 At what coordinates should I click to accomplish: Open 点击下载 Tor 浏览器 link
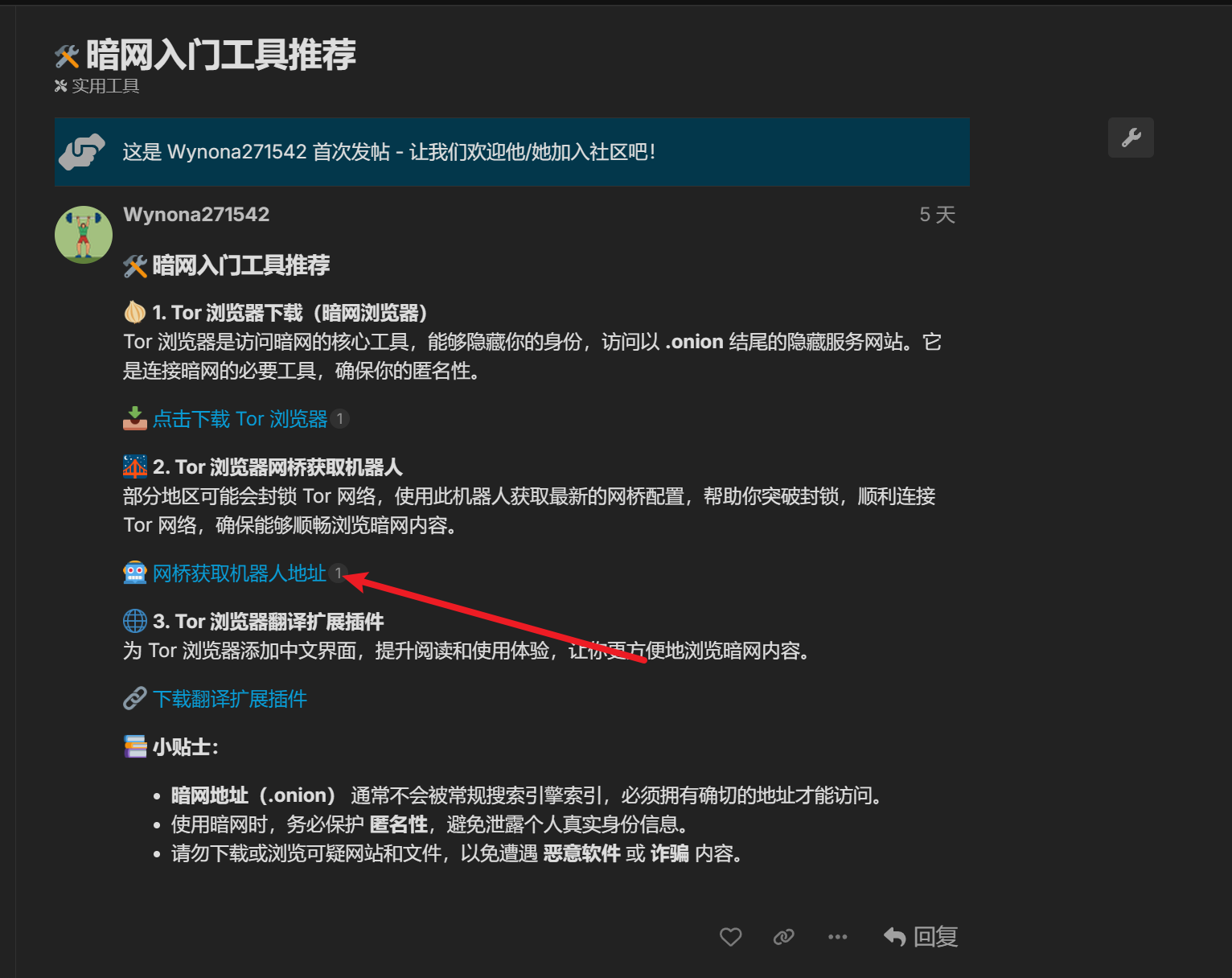click(240, 419)
